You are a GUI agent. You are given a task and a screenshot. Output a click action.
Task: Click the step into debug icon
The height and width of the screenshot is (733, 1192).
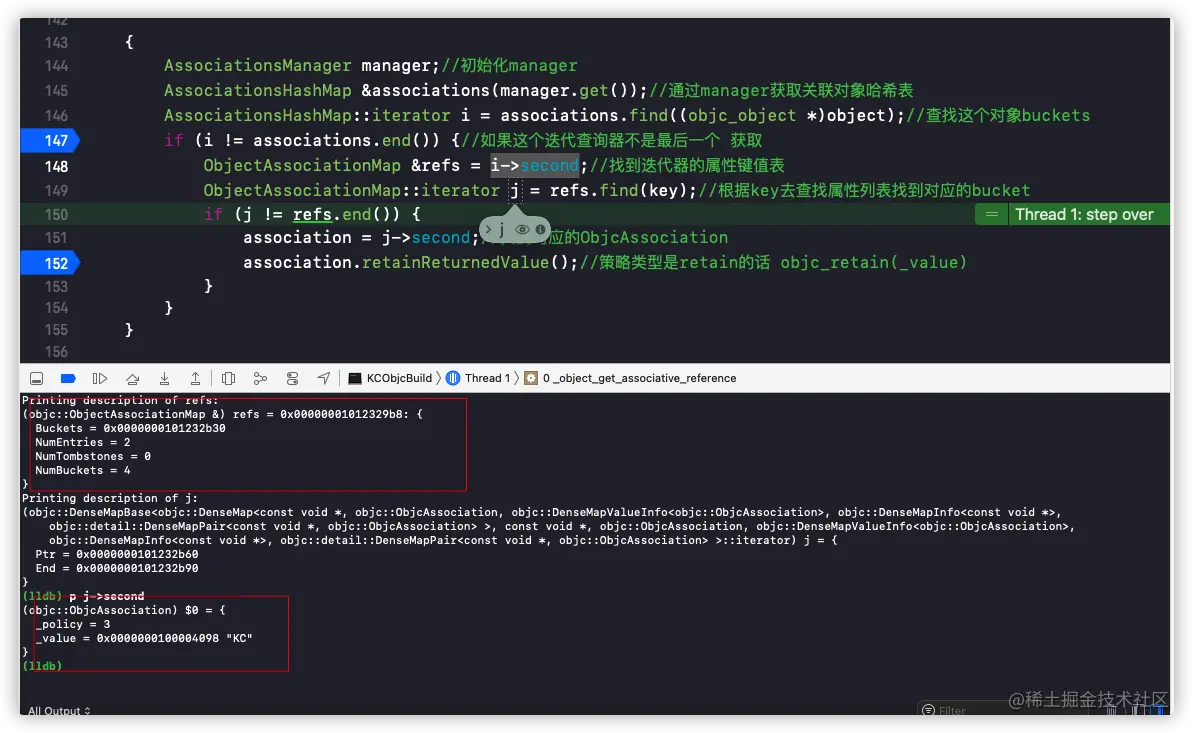tap(164, 378)
